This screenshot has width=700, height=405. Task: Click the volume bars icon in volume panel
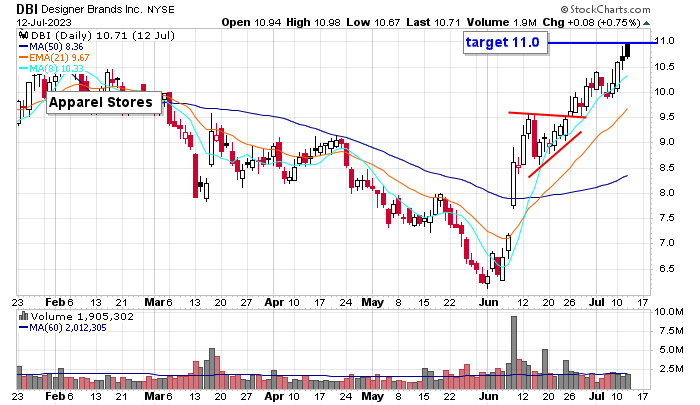pos(23,317)
